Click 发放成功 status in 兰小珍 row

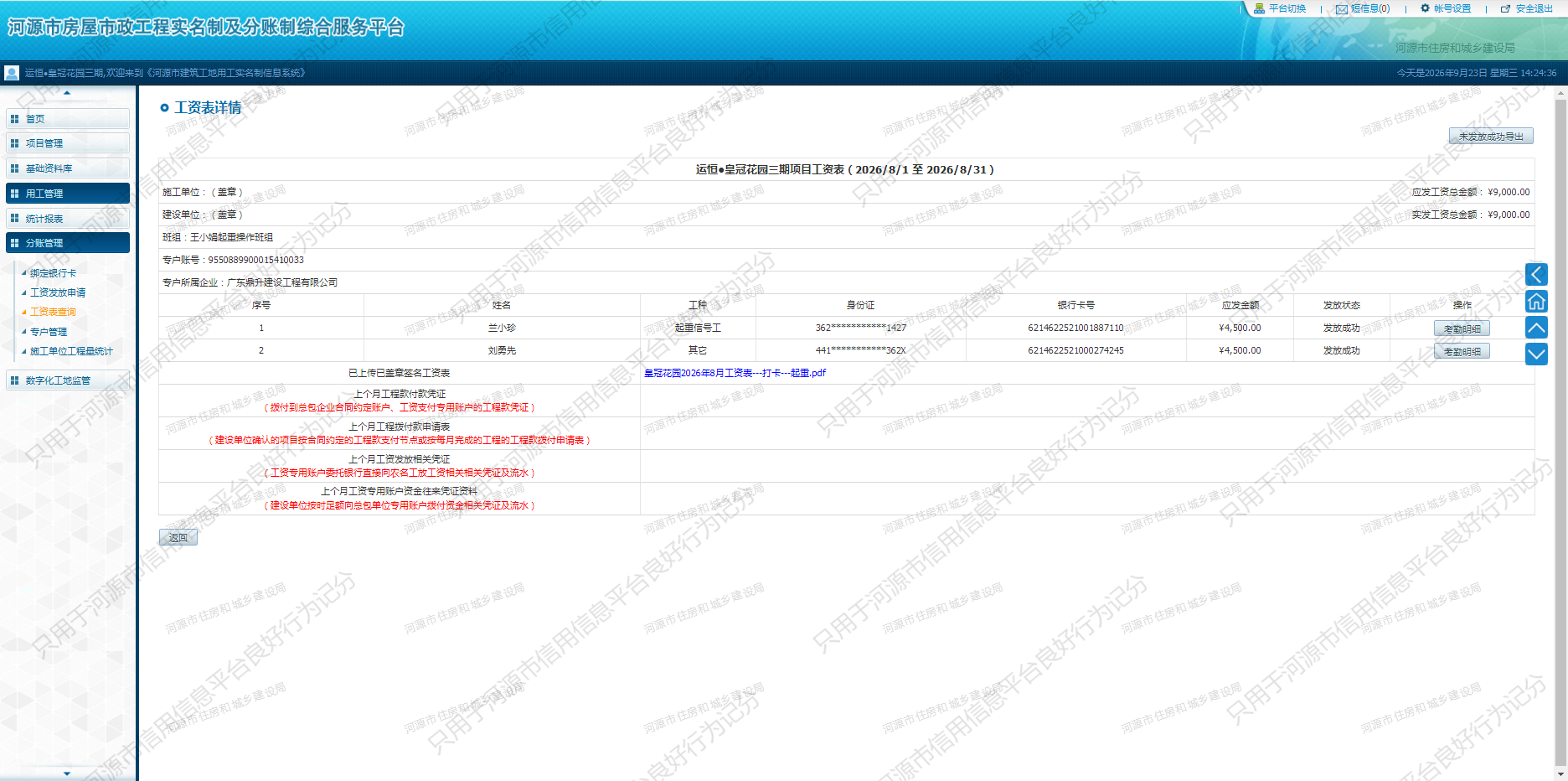[x=1341, y=328]
